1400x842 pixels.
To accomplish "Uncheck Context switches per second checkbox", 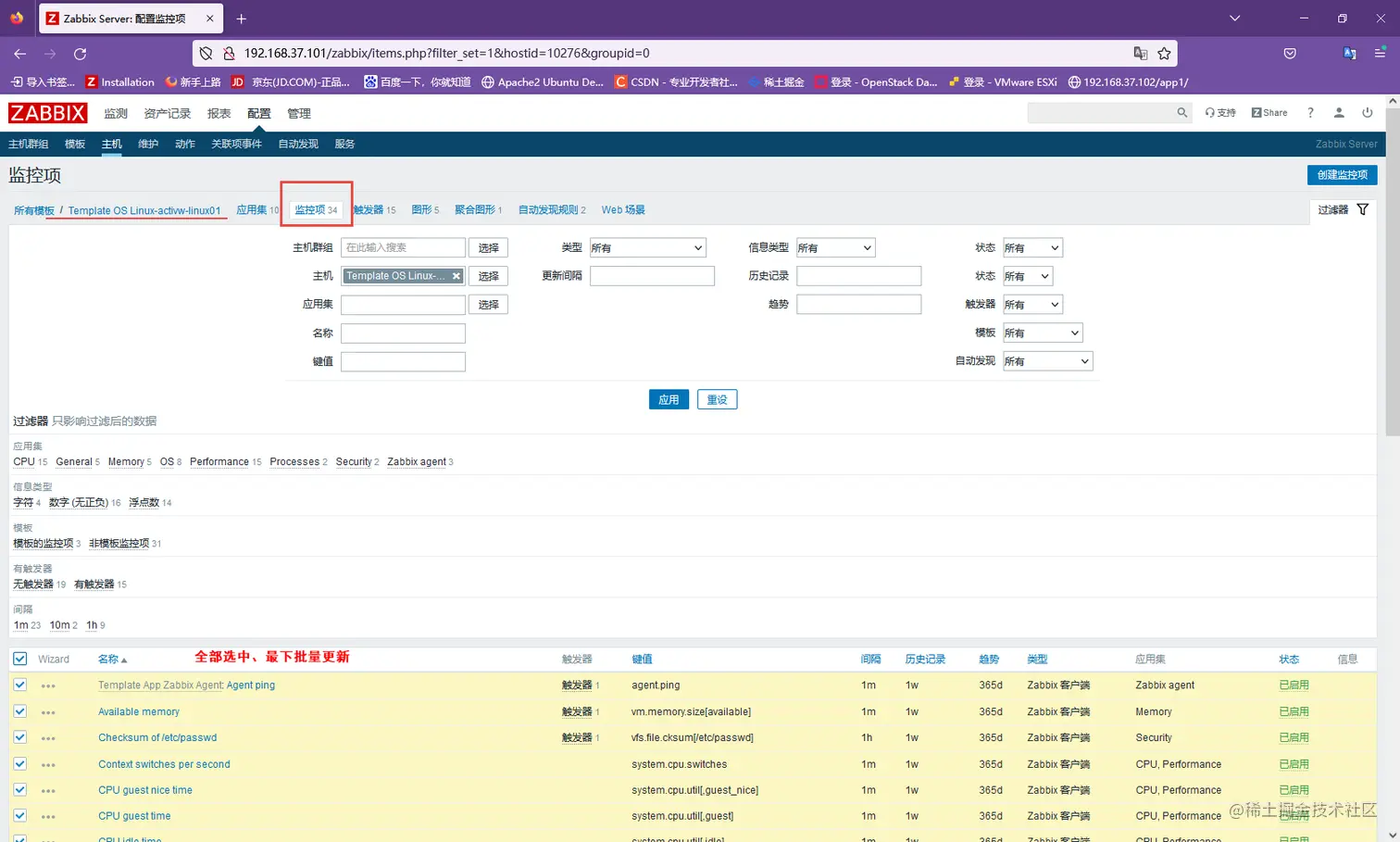I will 20,764.
